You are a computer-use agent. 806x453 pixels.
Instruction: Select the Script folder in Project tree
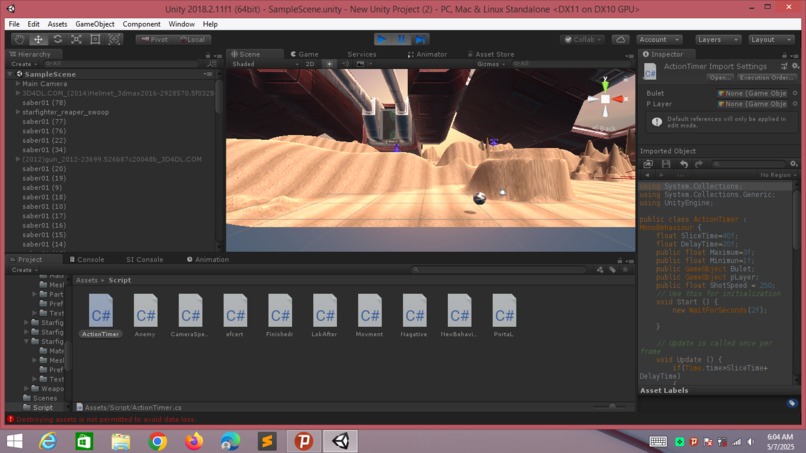(38, 407)
